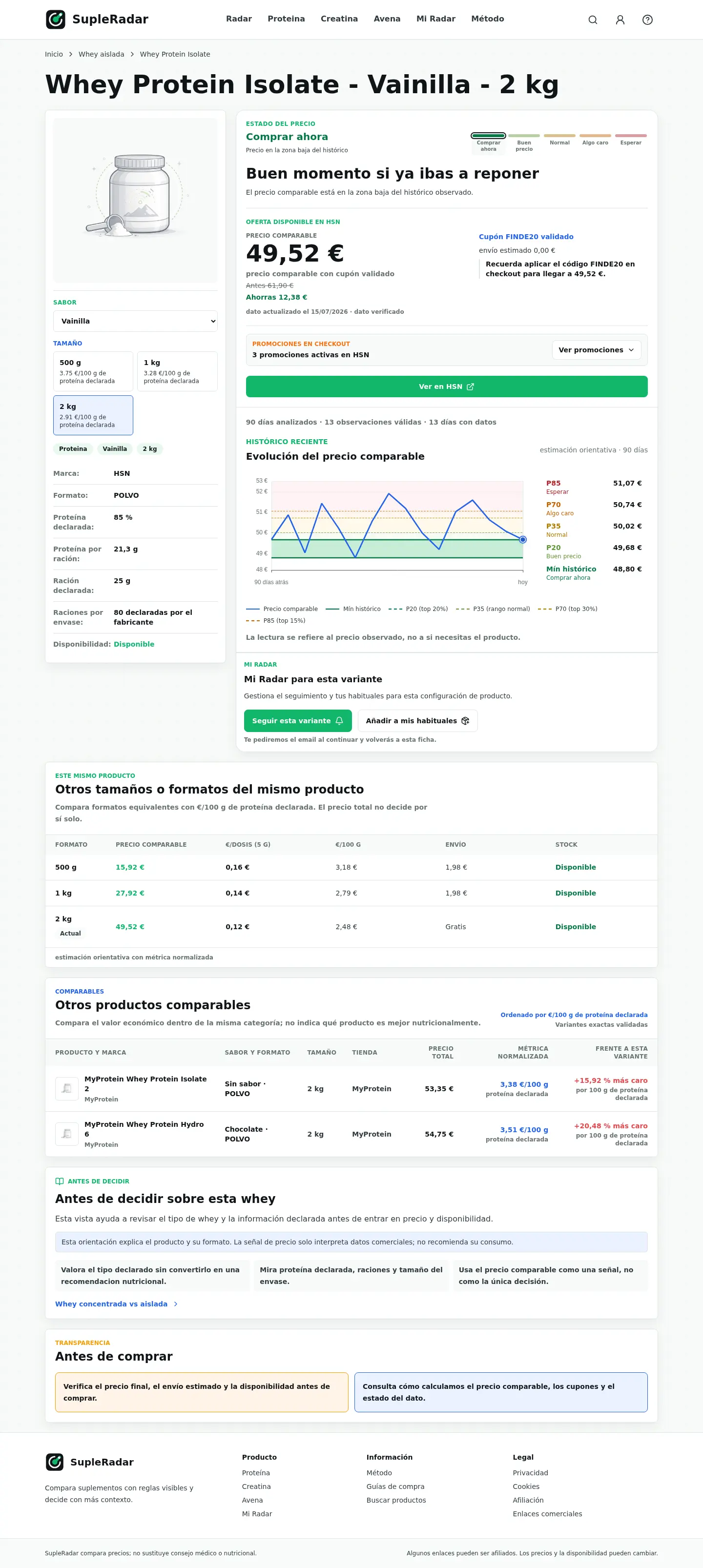Open the Proteína menu item

[286, 19]
